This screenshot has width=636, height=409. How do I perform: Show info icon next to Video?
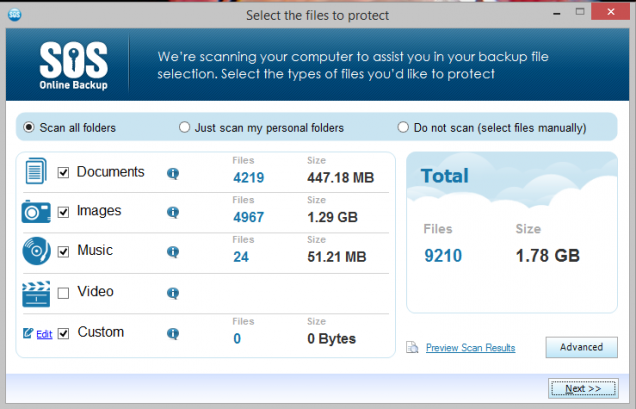pyautogui.click(x=172, y=293)
